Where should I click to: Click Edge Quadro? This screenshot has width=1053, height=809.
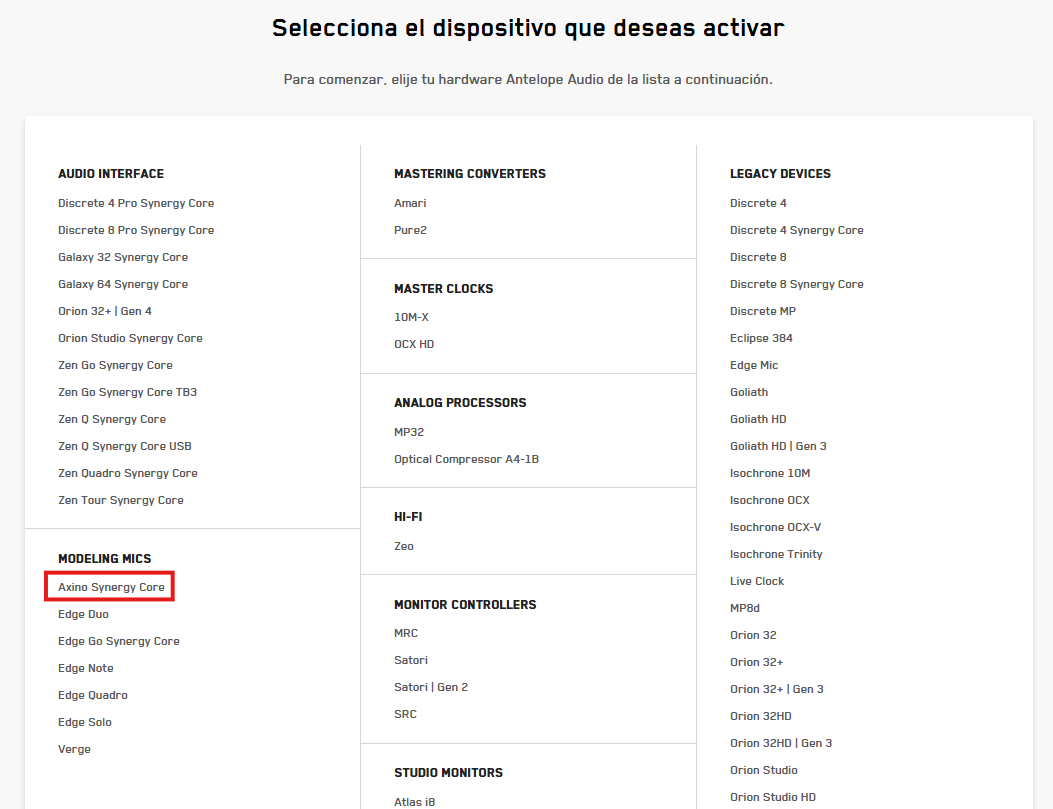[x=93, y=695]
